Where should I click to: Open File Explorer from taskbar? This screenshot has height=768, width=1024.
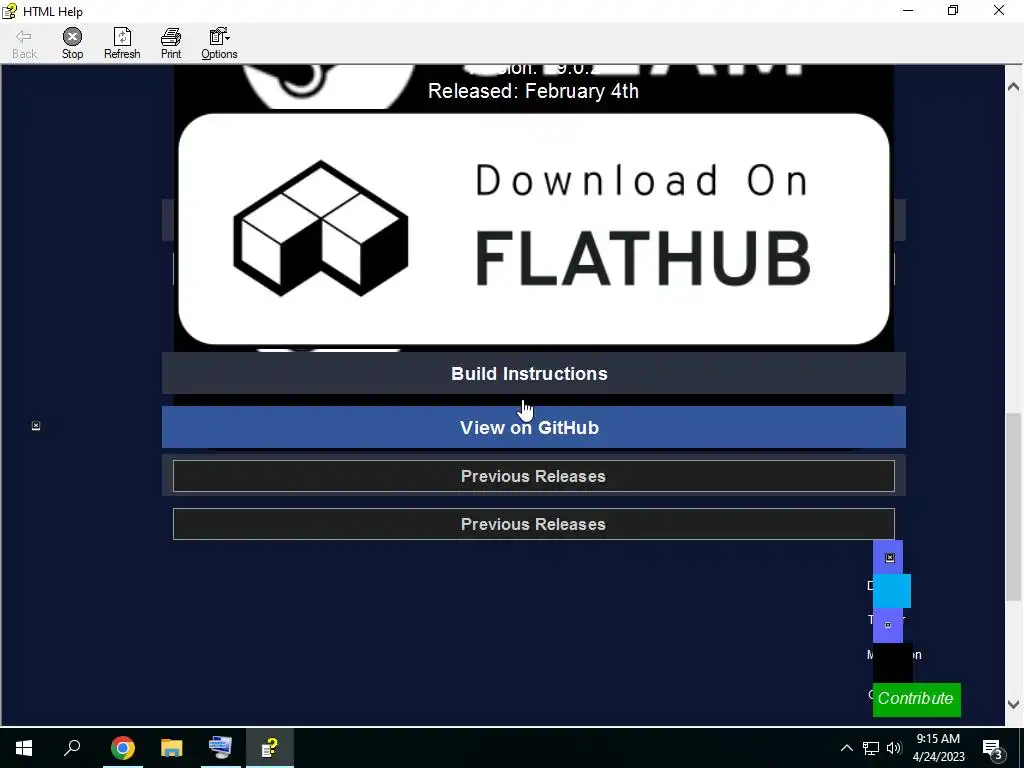172,748
